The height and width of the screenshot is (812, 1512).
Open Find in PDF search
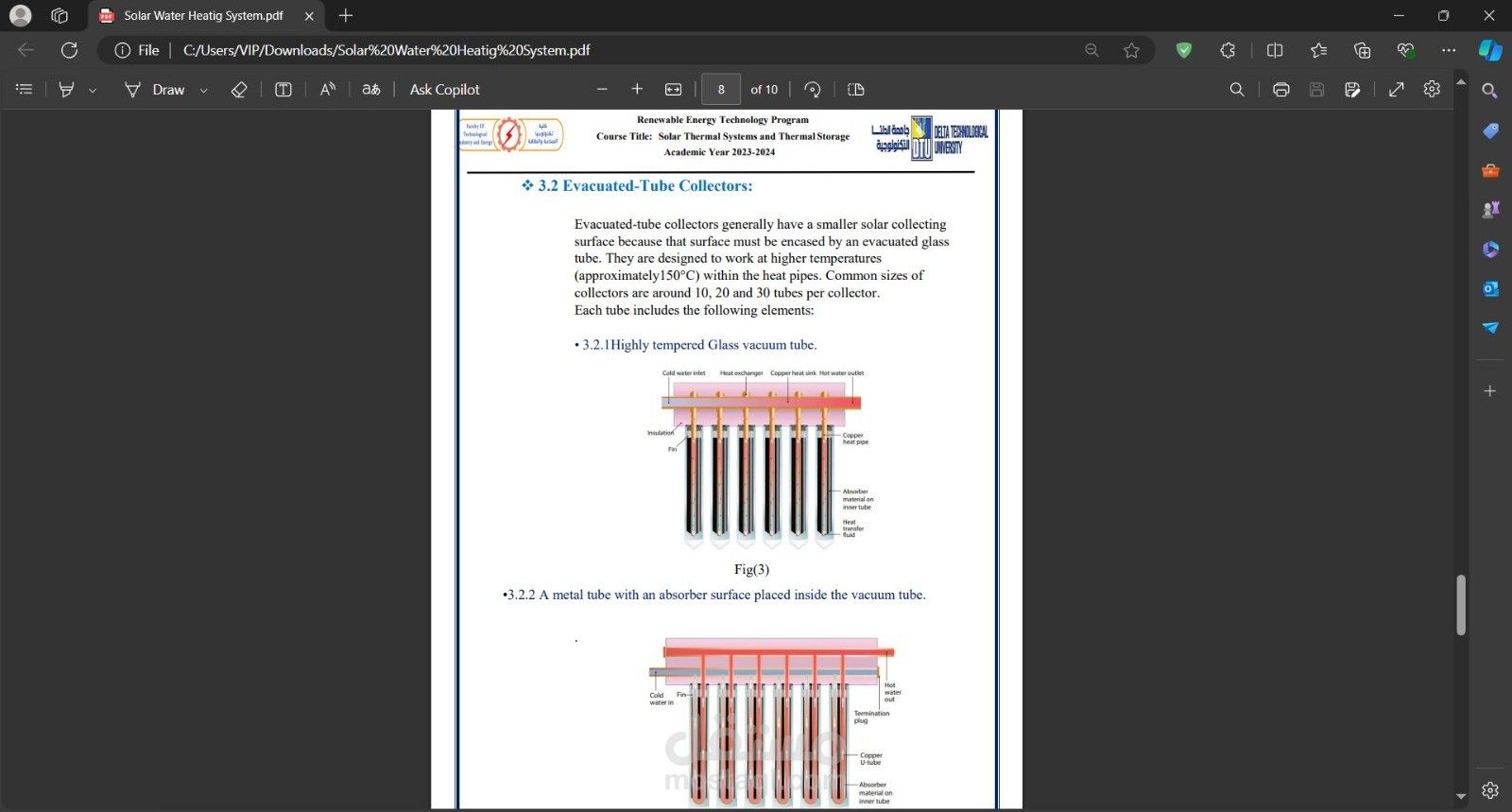(1236, 89)
